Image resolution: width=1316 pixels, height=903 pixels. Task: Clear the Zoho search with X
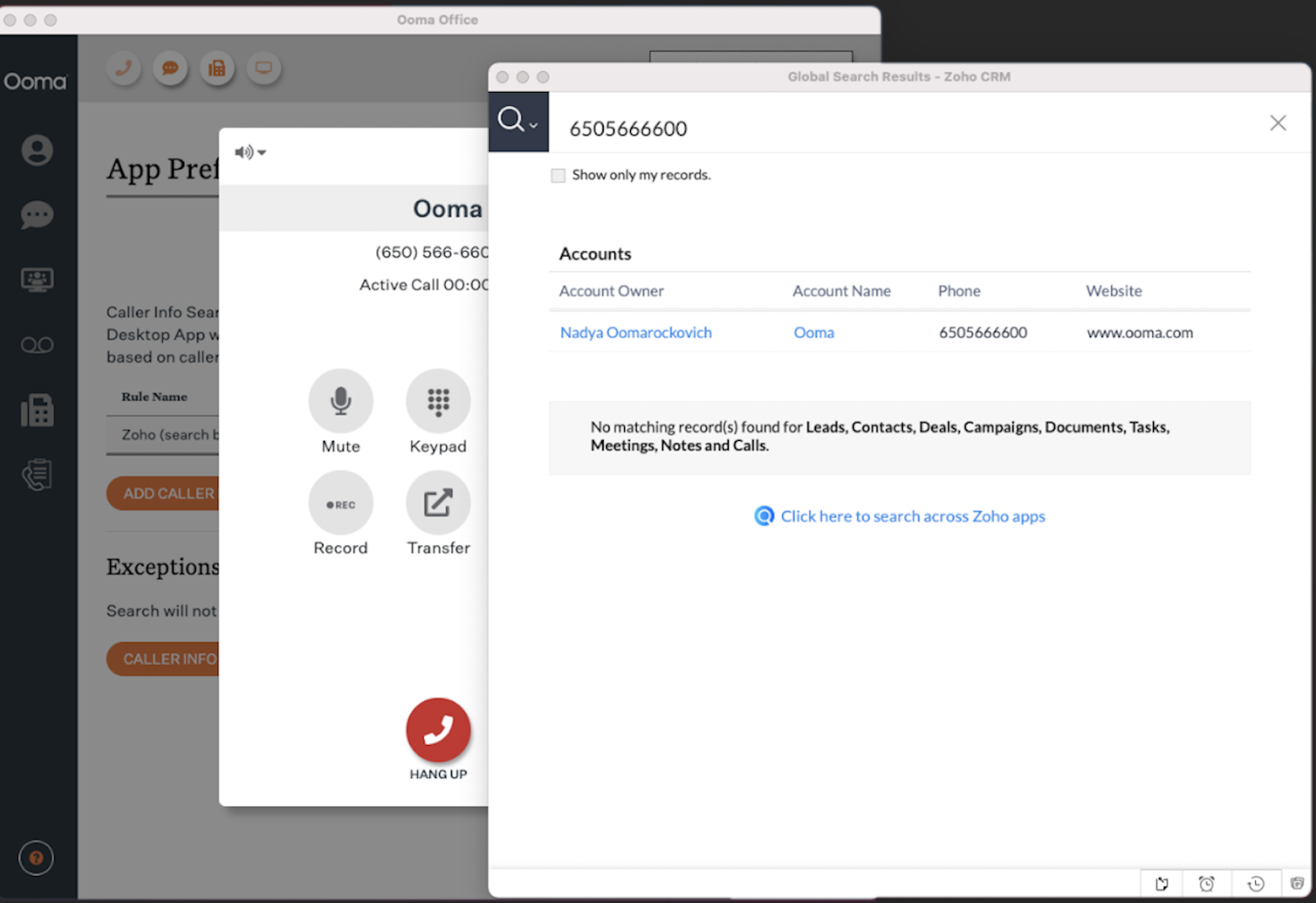click(x=1277, y=123)
